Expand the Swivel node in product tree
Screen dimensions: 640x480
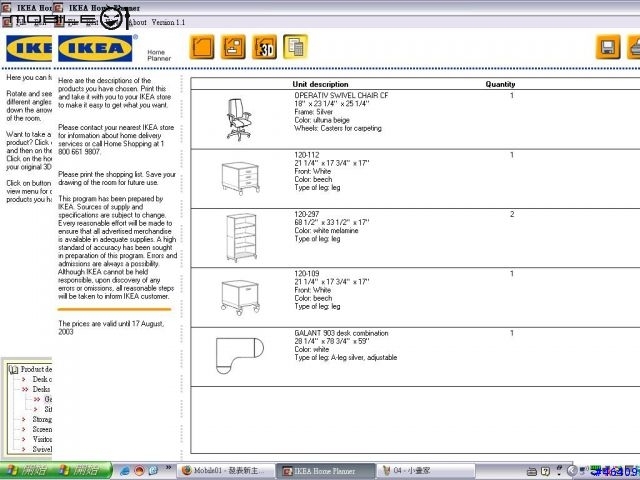coord(24,449)
